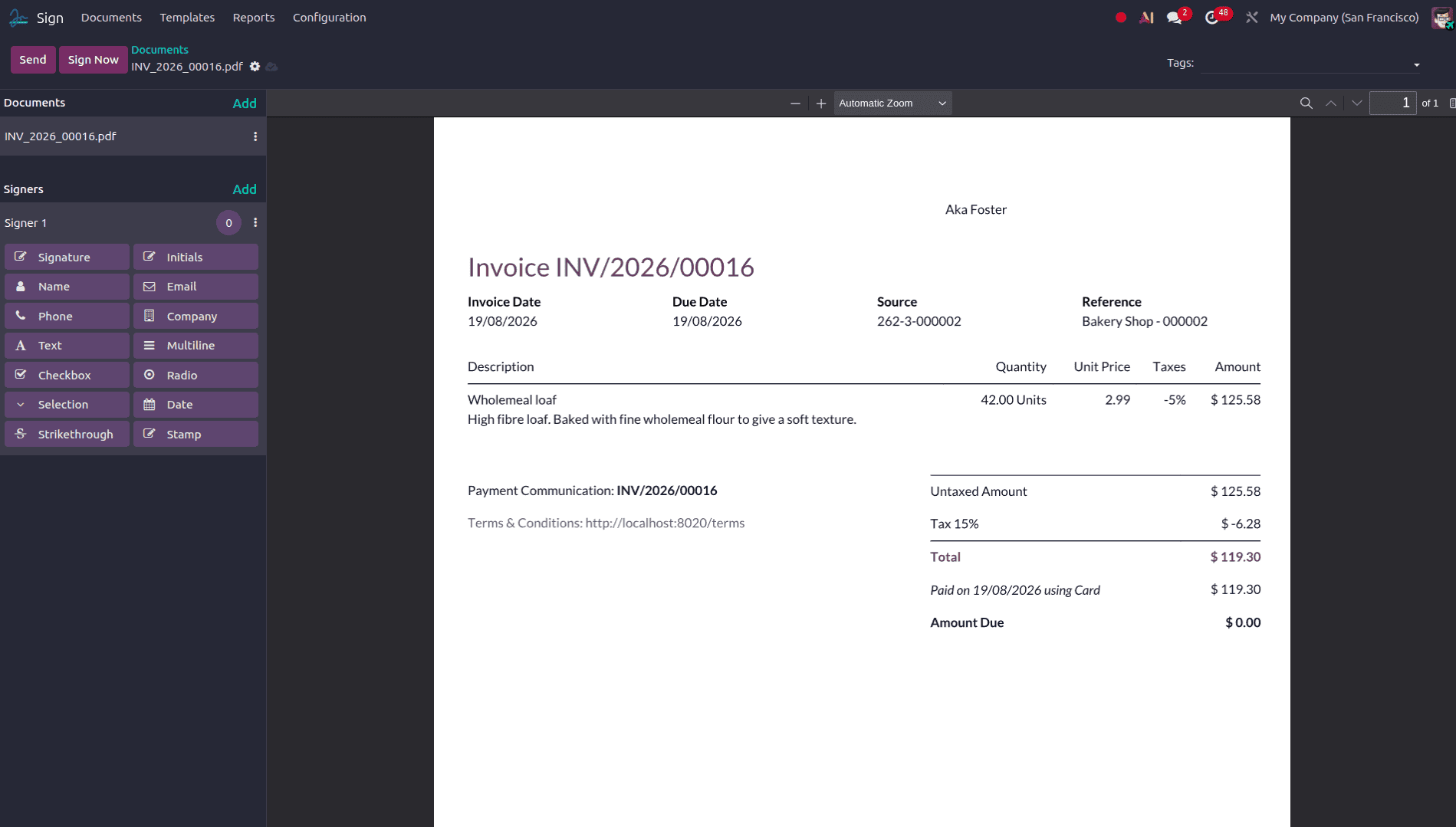Viewport: 1456px width, 827px height.
Task: Click the 'Wholemeal loaf' description line
Action: (512, 399)
